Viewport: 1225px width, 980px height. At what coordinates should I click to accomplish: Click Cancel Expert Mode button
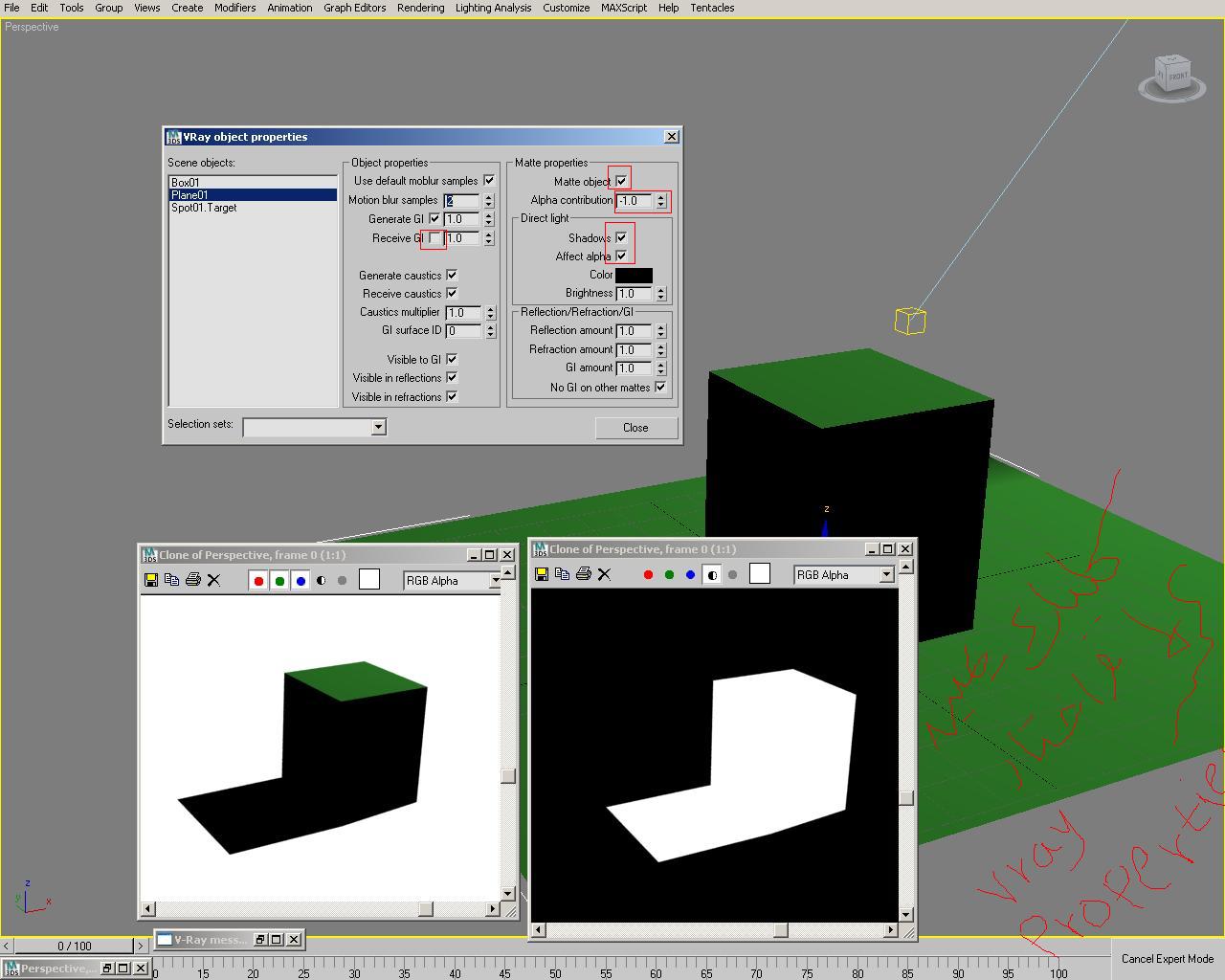coord(1168,958)
